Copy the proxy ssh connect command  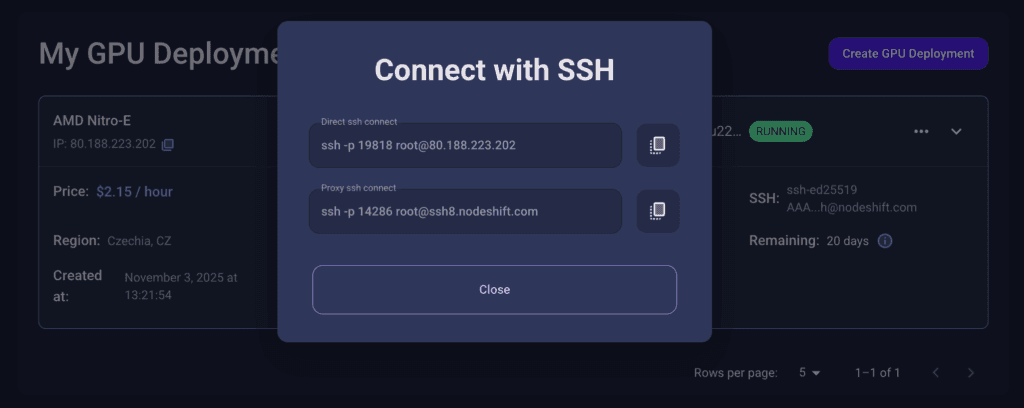coord(657,210)
